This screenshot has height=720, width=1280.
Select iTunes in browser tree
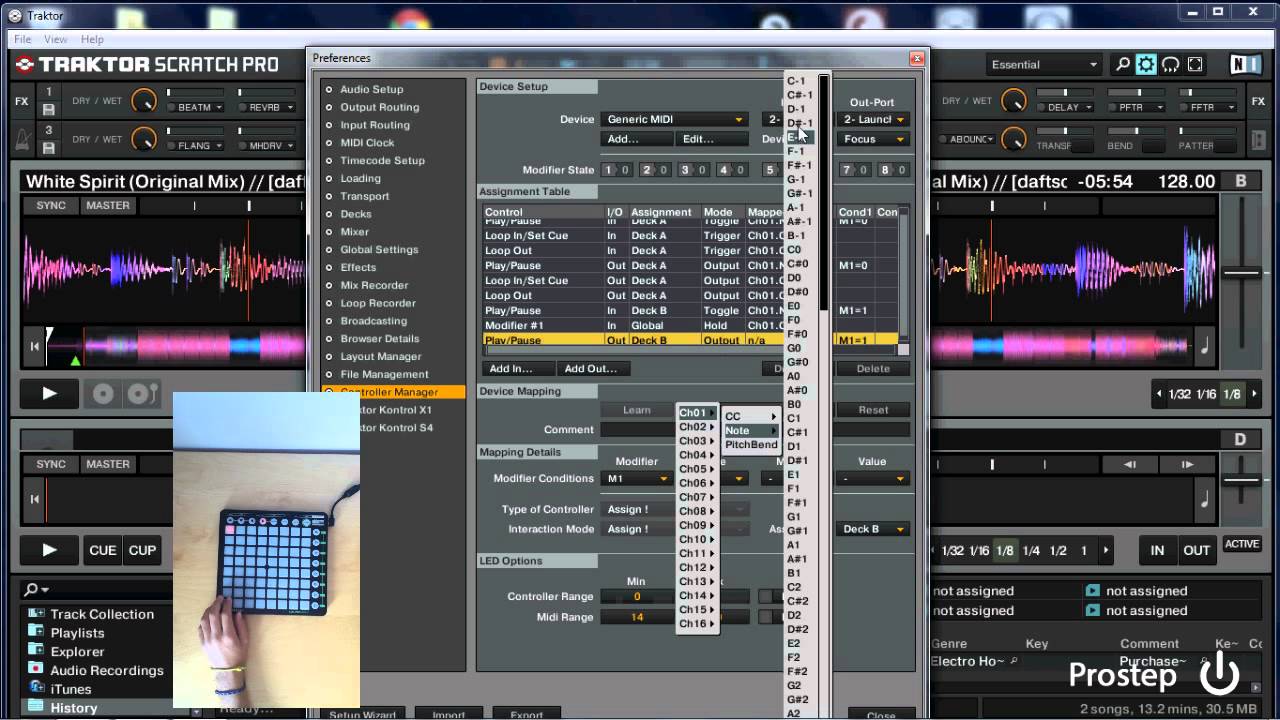coord(70,690)
